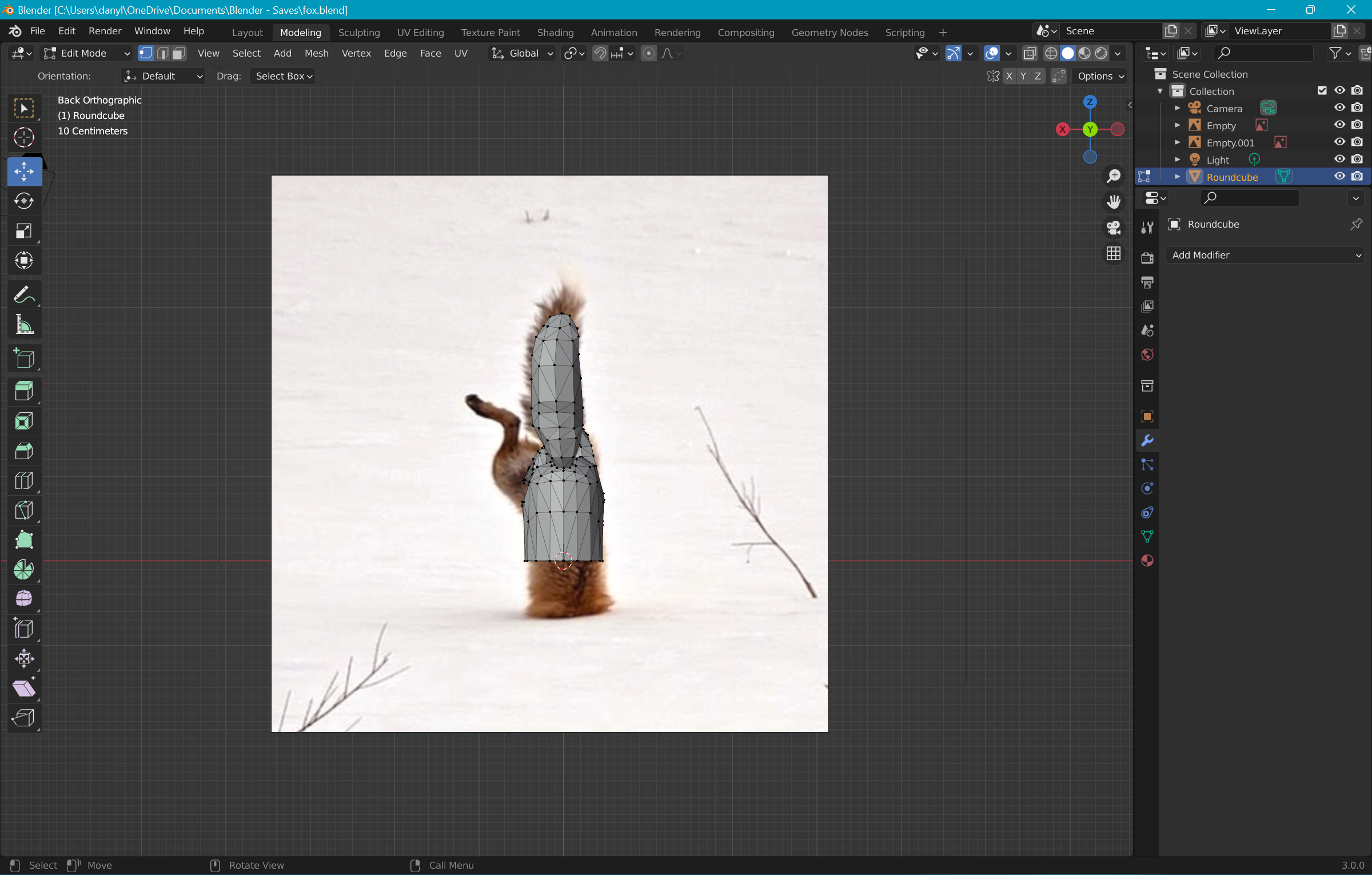Select the Shear tool
This screenshot has height=875, width=1372.
click(x=24, y=688)
